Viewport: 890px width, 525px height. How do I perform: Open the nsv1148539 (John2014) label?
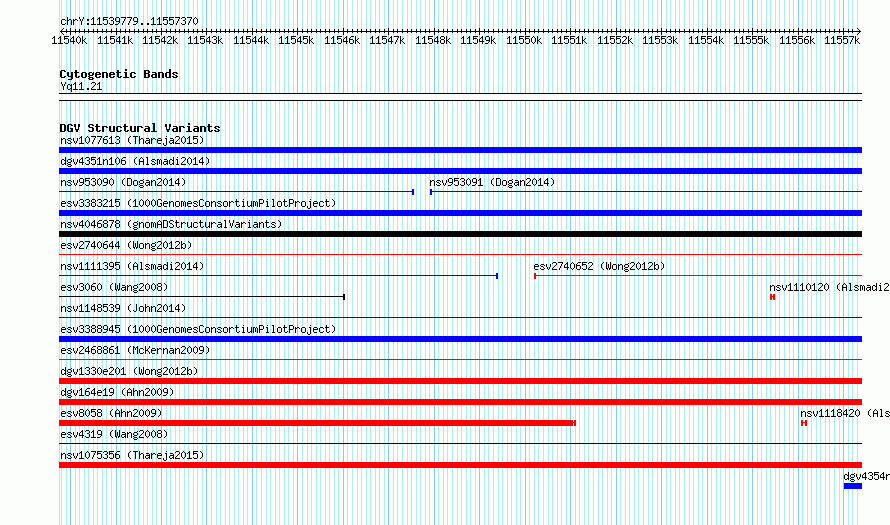[x=123, y=308]
